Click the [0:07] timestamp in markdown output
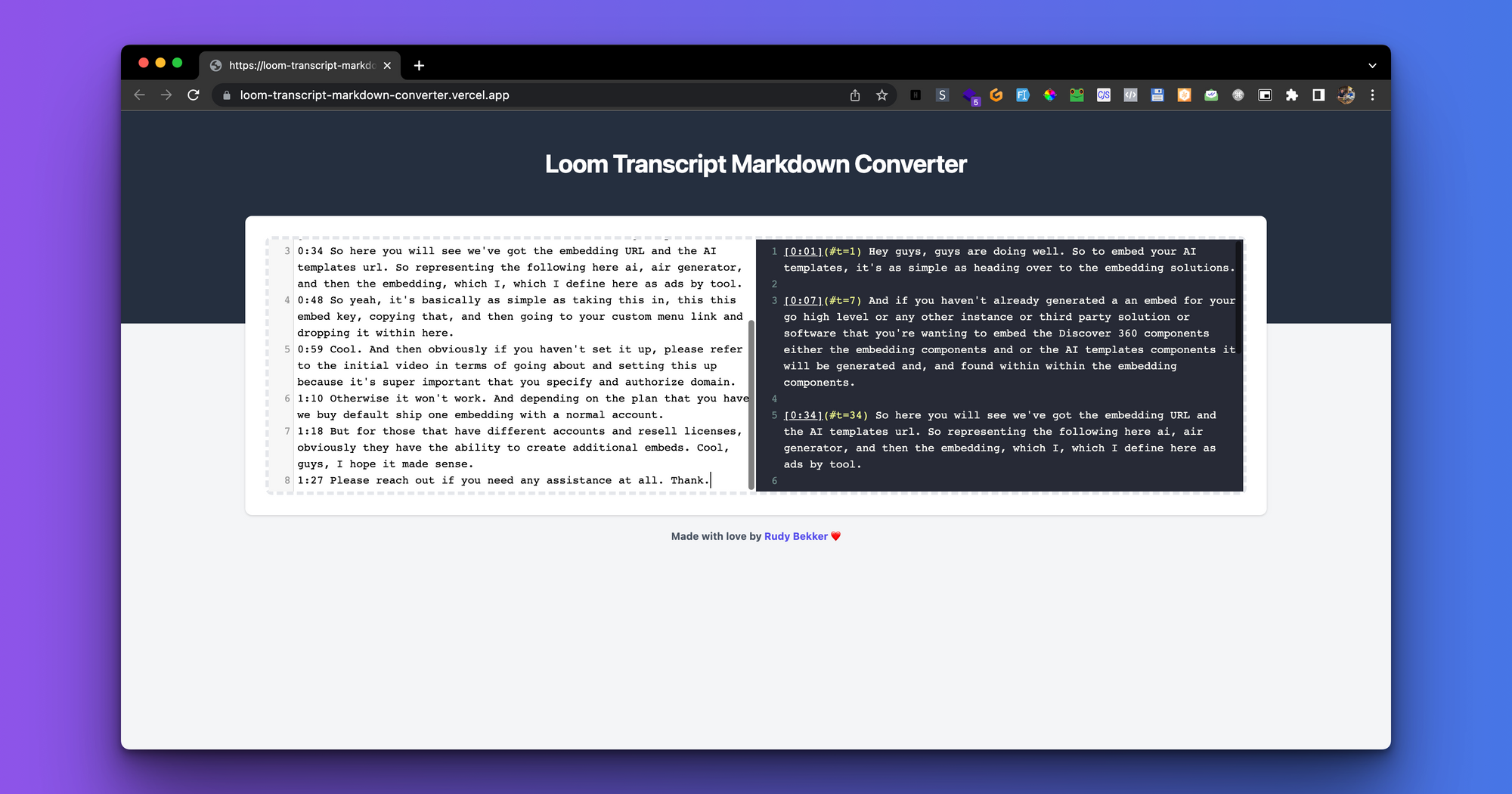Screen dimensions: 1512x794 click(x=803, y=301)
